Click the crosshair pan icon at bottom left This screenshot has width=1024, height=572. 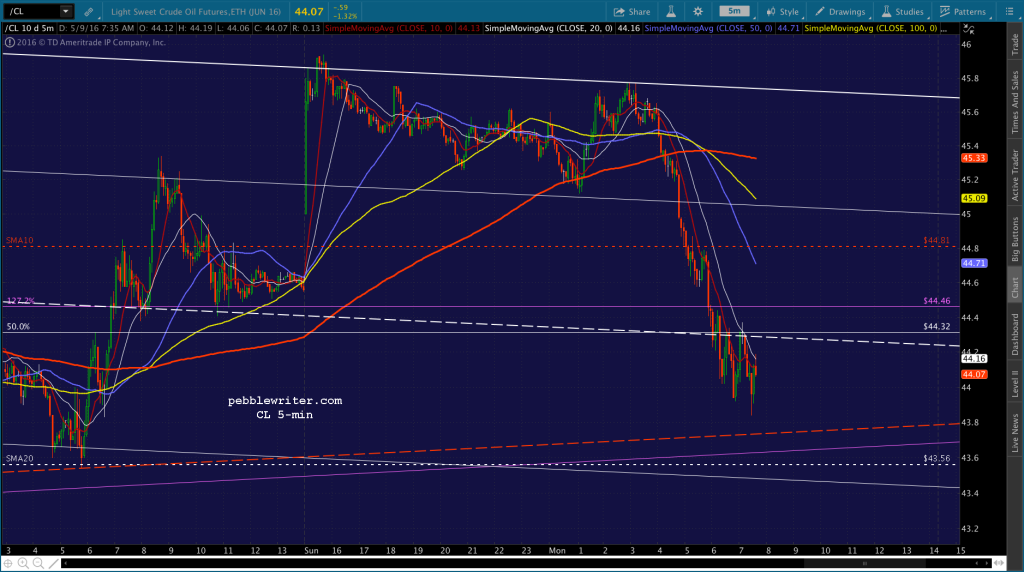(x=8, y=563)
